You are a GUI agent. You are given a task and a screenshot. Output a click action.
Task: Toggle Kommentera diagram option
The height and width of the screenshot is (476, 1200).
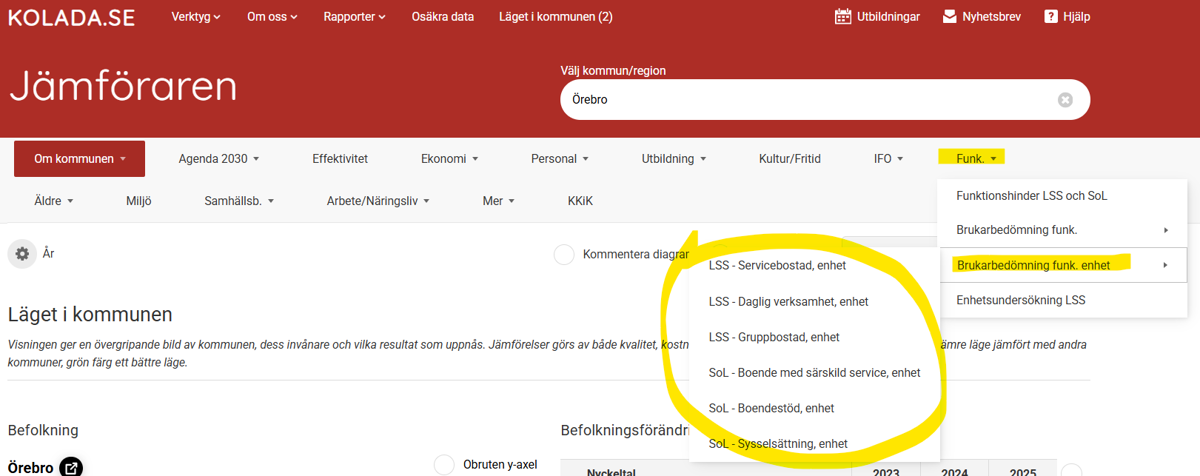[564, 255]
